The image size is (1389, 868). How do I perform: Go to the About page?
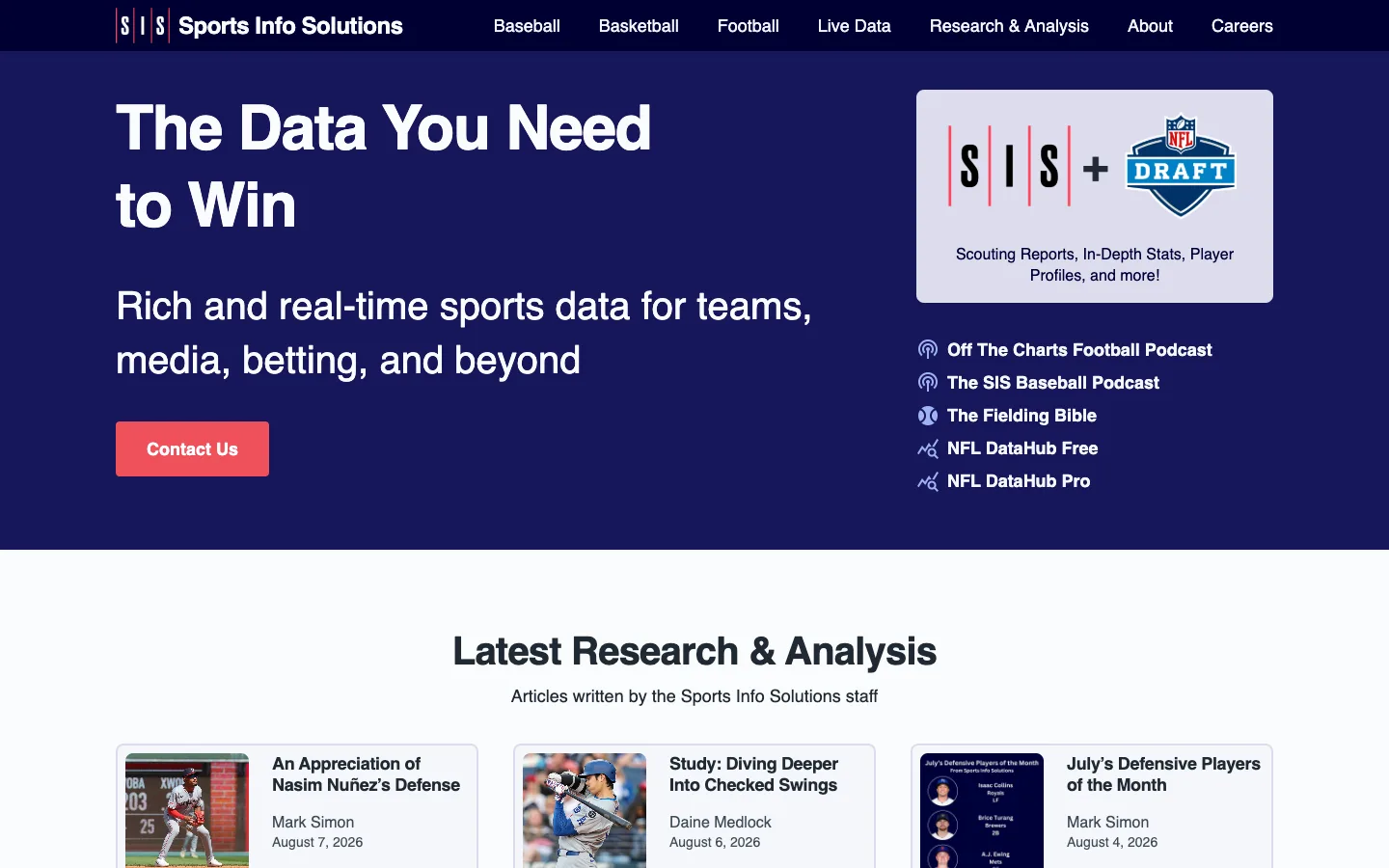point(1150,26)
